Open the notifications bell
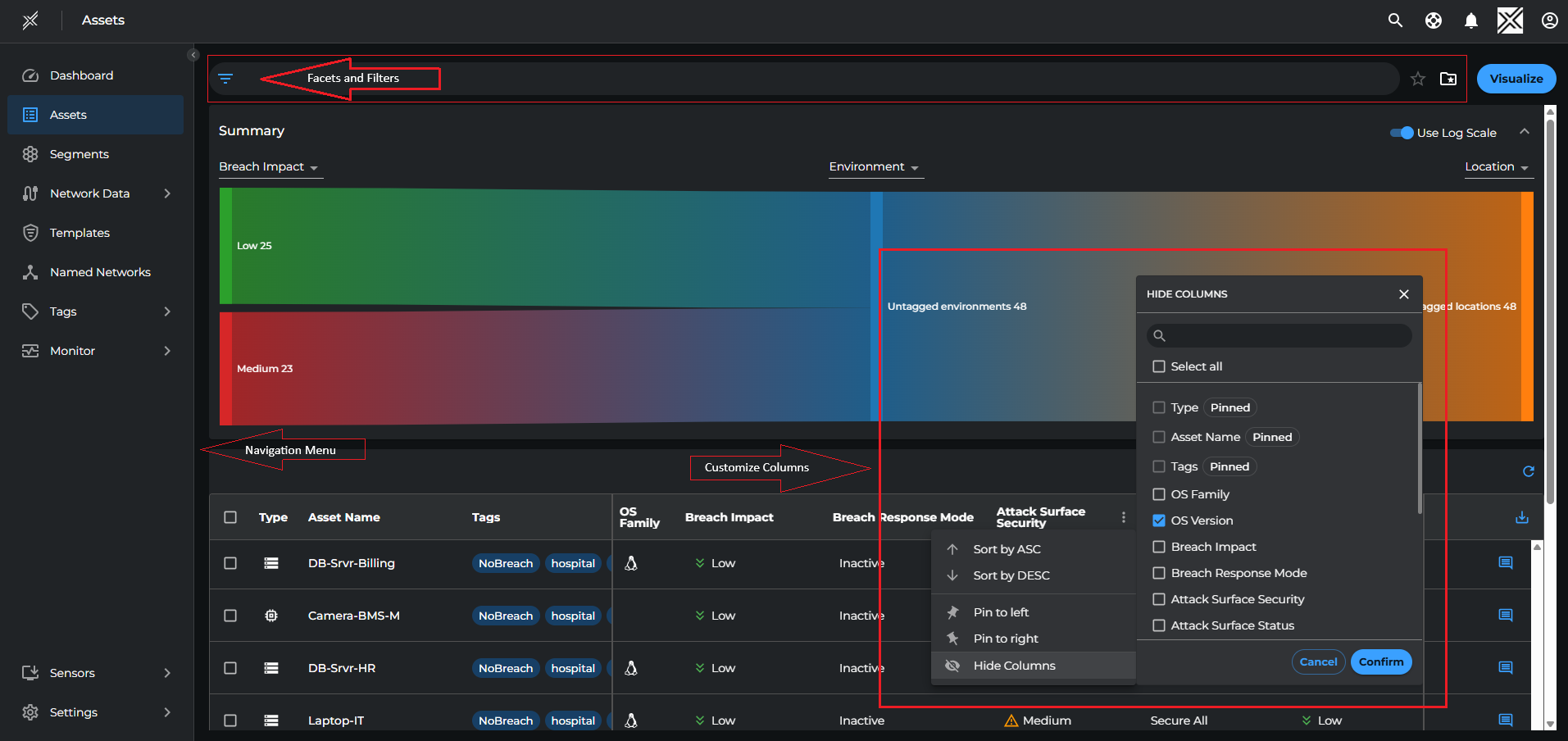The width and height of the screenshot is (1568, 741). coord(1471,20)
